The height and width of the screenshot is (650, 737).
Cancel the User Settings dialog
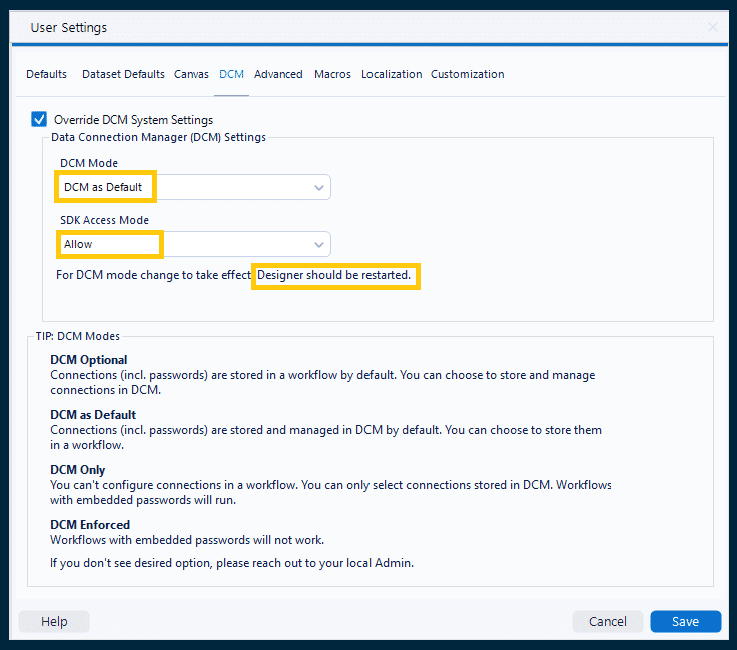click(x=608, y=621)
